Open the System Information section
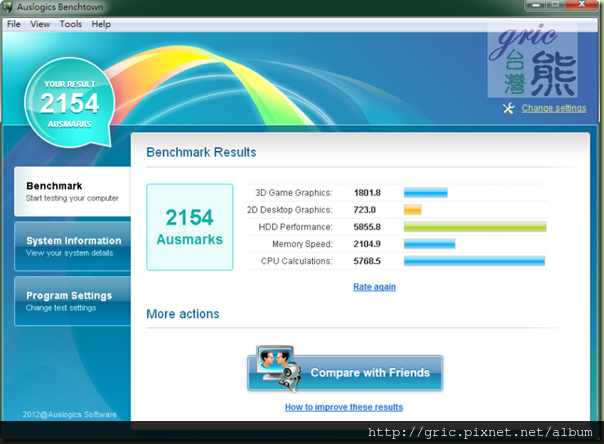 click(x=72, y=246)
